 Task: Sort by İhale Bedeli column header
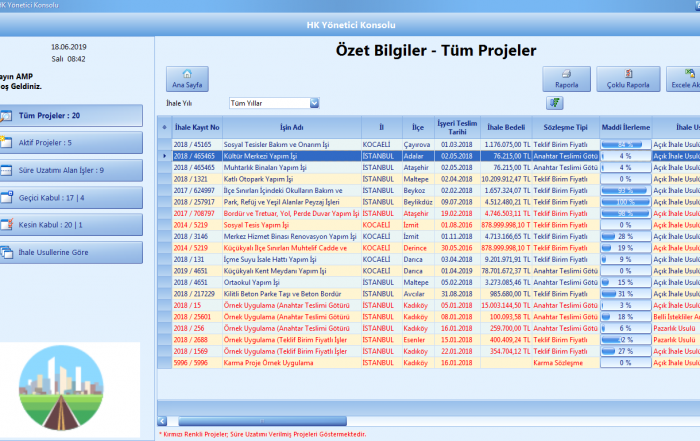click(x=506, y=128)
